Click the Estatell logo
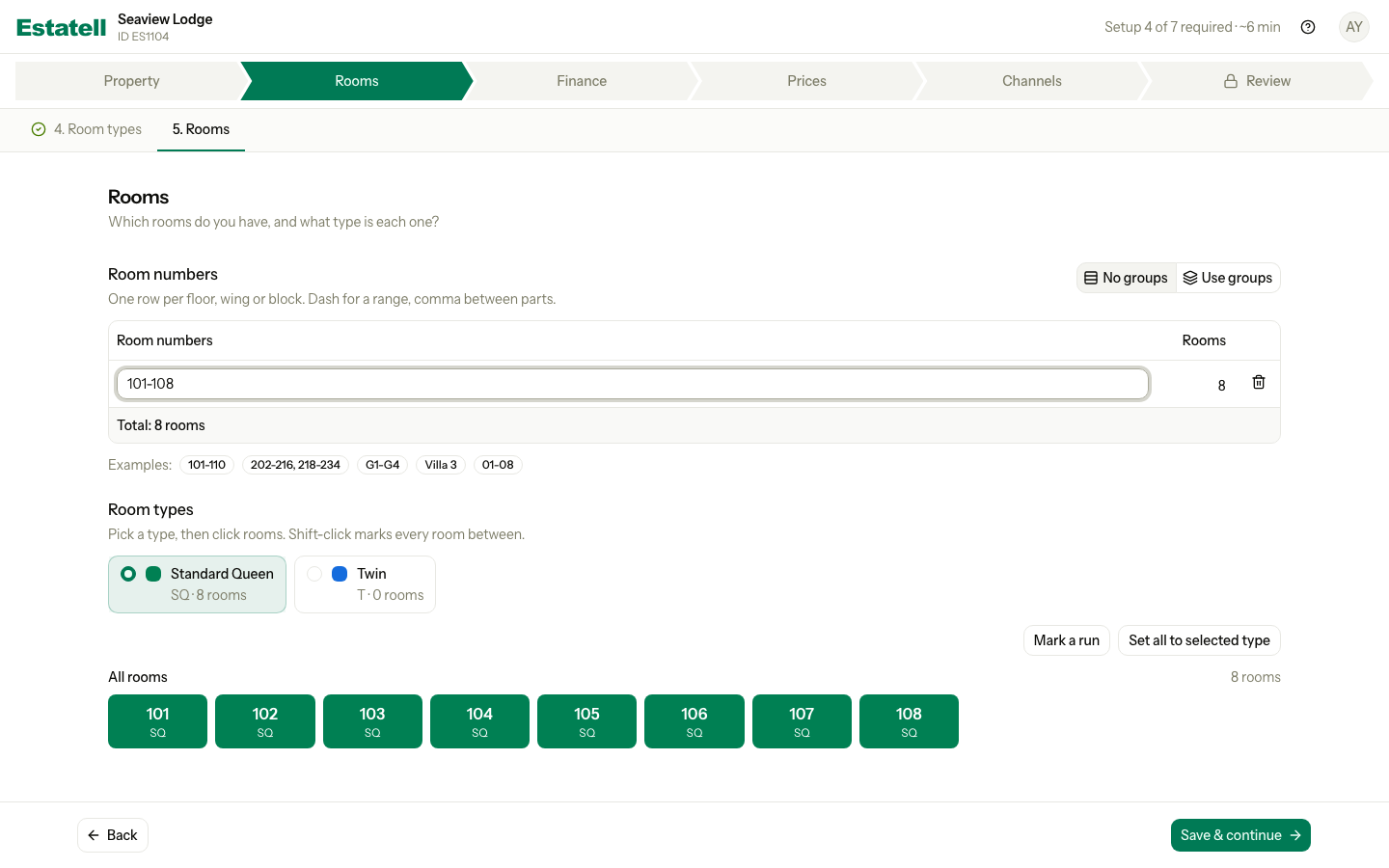This screenshot has height=868, width=1389. (x=62, y=27)
